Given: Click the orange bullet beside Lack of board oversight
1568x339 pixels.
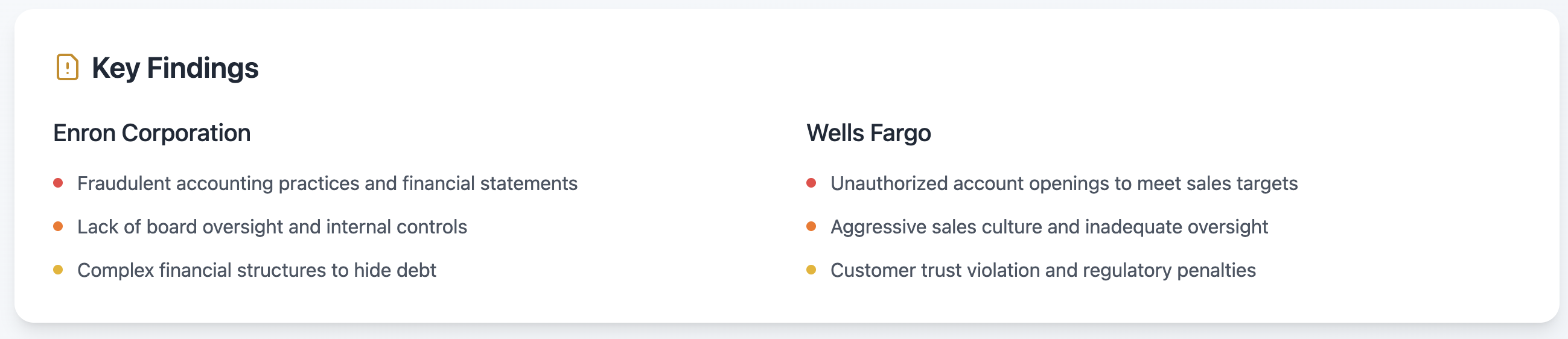Looking at the screenshot, I should point(59,226).
